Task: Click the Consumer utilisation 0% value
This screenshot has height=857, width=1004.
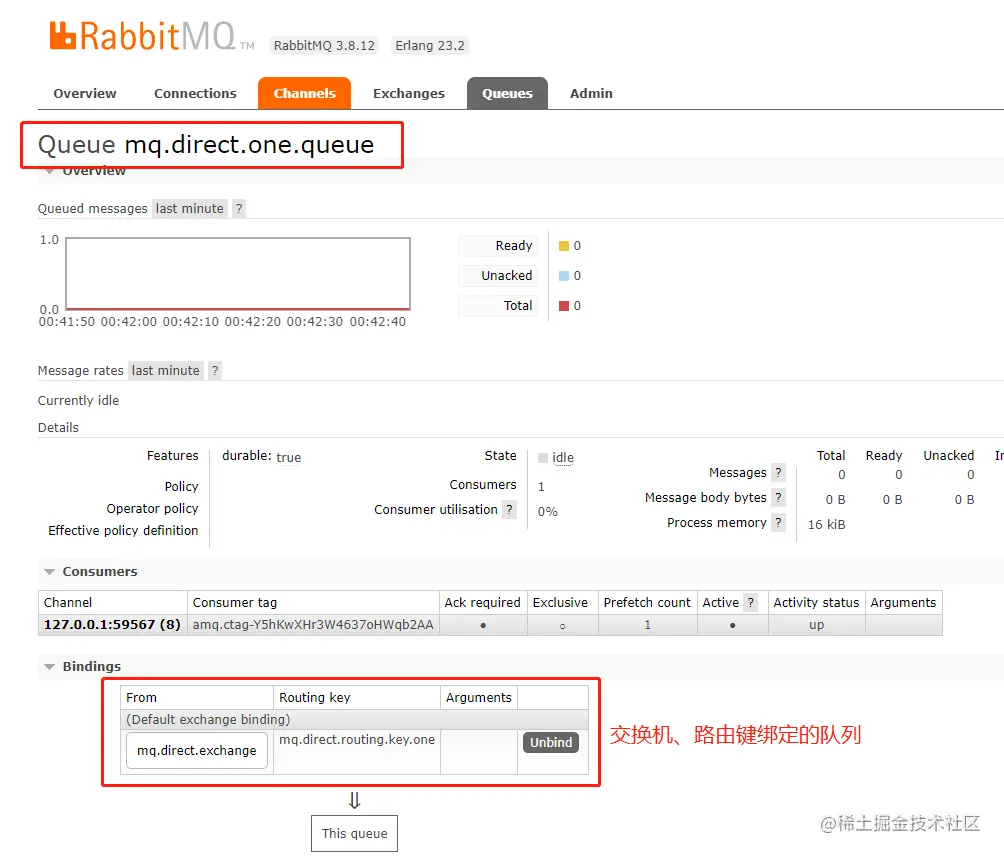Action: click(547, 512)
